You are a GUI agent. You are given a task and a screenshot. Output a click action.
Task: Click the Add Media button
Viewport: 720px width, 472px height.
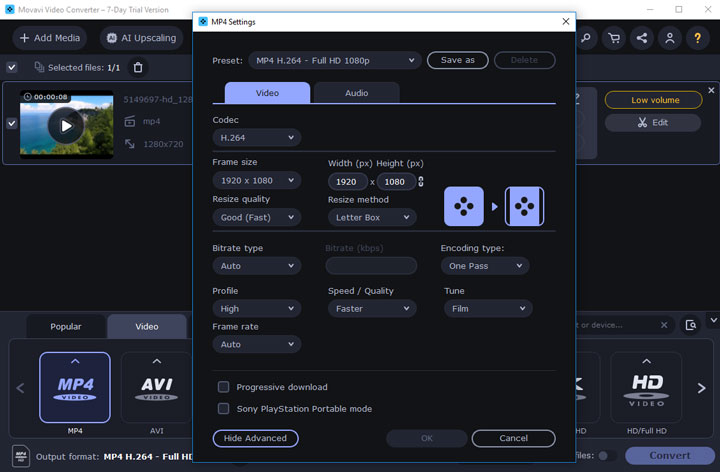tap(50, 38)
